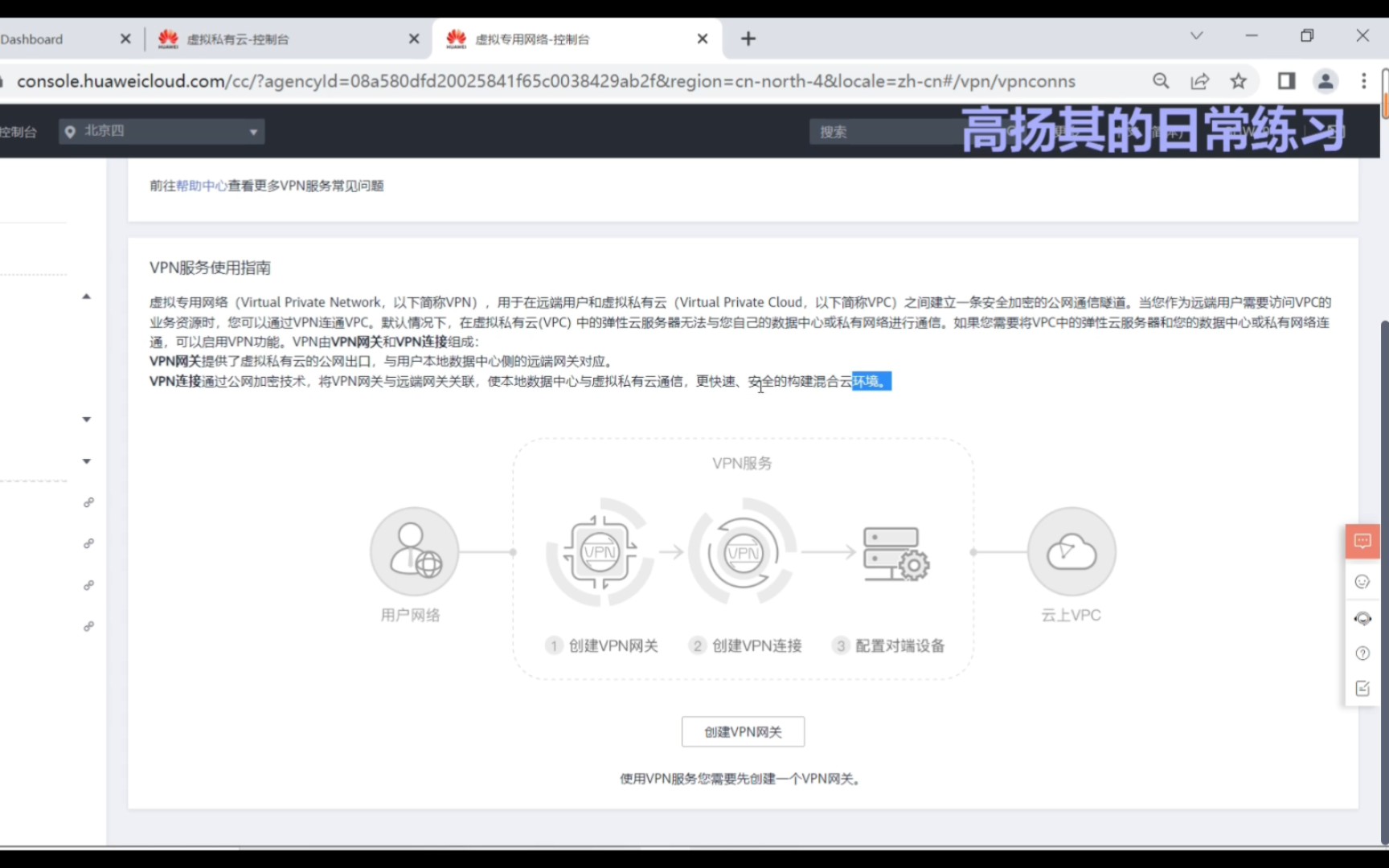Collapse the sidebar section with up arrow

(x=87, y=297)
